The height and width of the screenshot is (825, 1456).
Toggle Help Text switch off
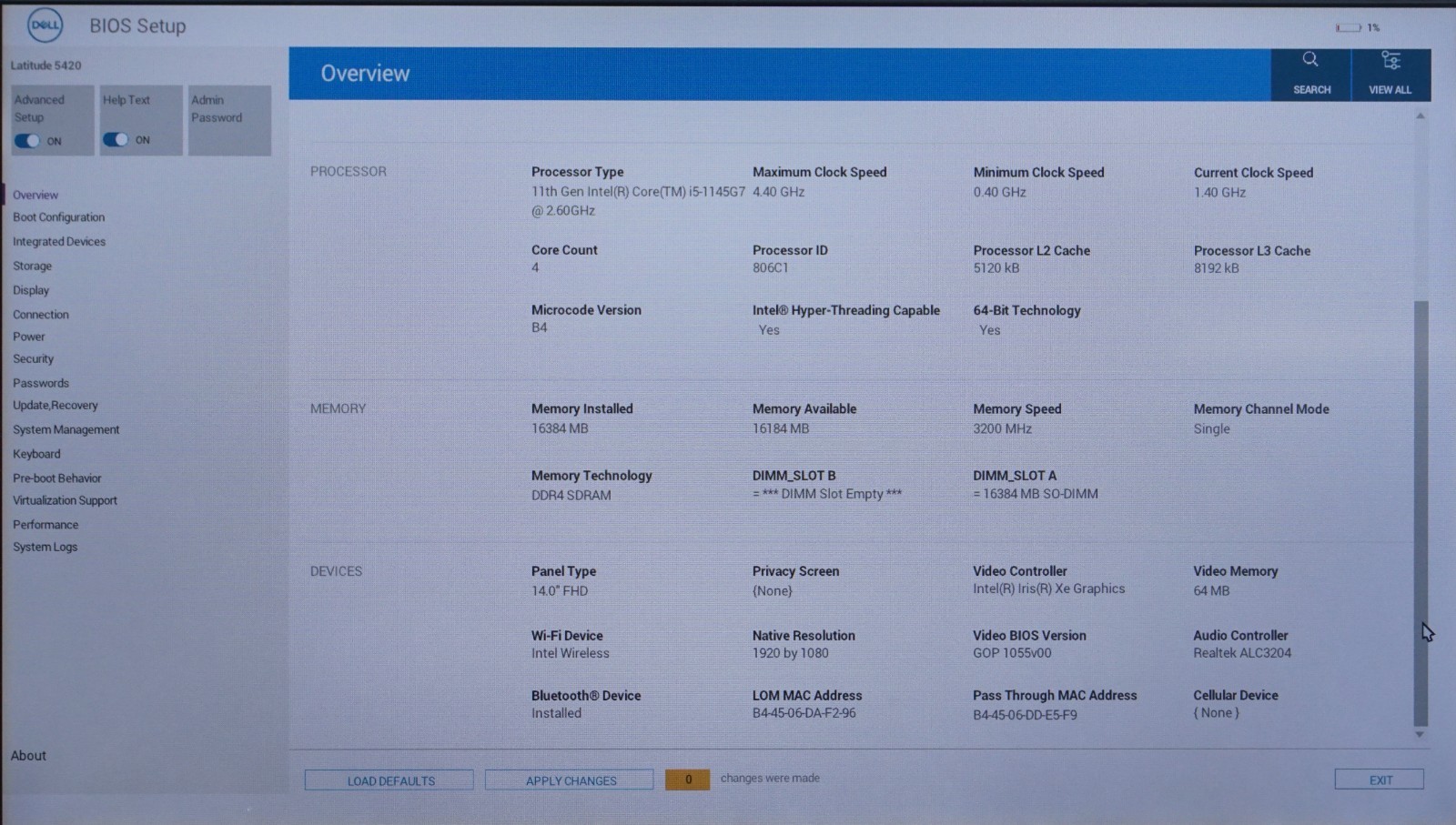116,140
